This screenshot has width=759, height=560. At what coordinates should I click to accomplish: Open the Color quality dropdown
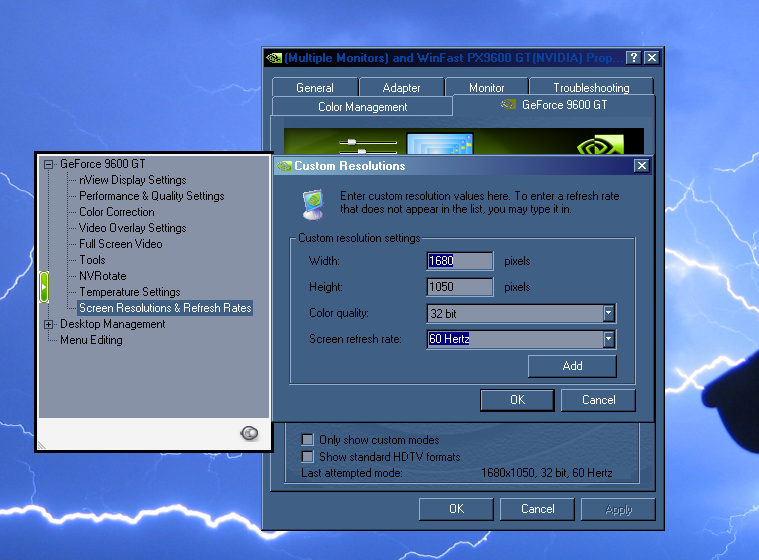tap(608, 314)
